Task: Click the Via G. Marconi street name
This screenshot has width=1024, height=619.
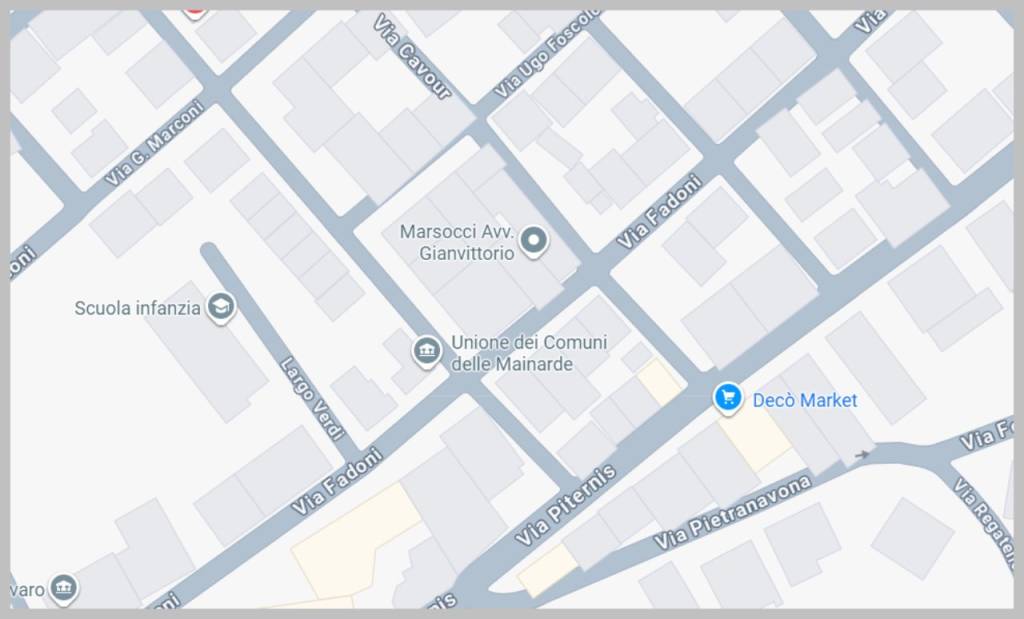Action: [x=154, y=143]
